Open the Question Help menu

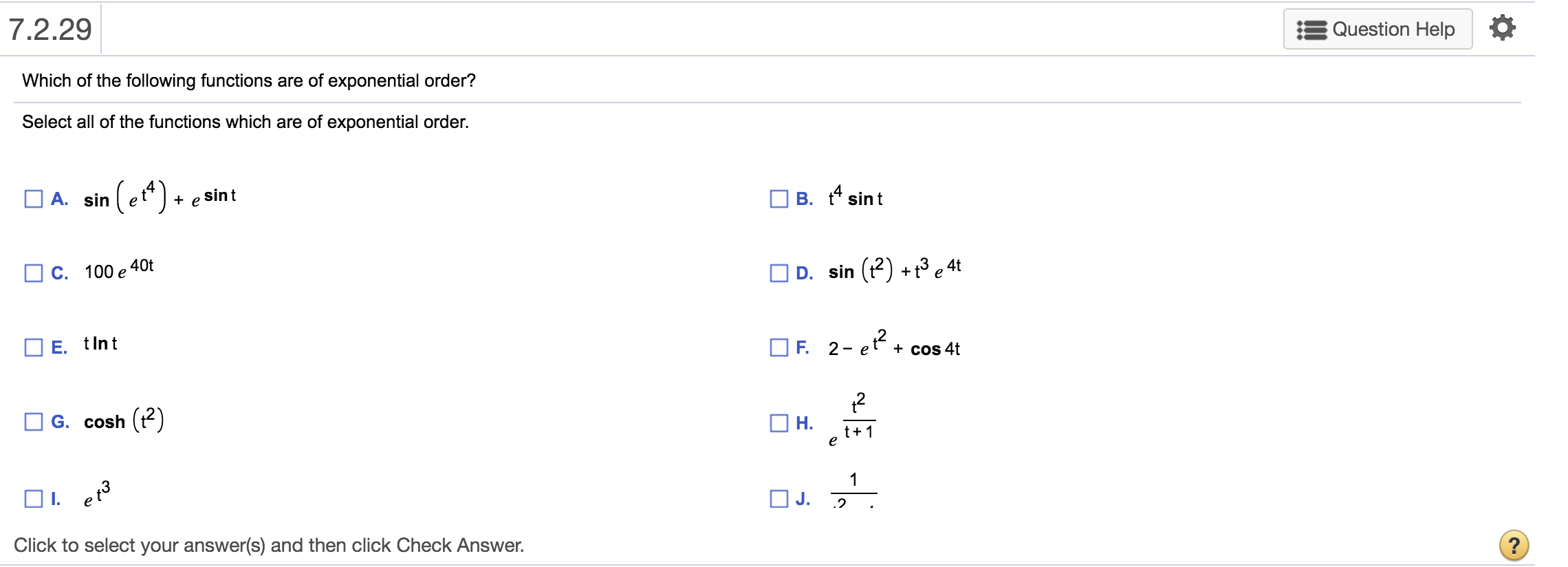(1378, 29)
